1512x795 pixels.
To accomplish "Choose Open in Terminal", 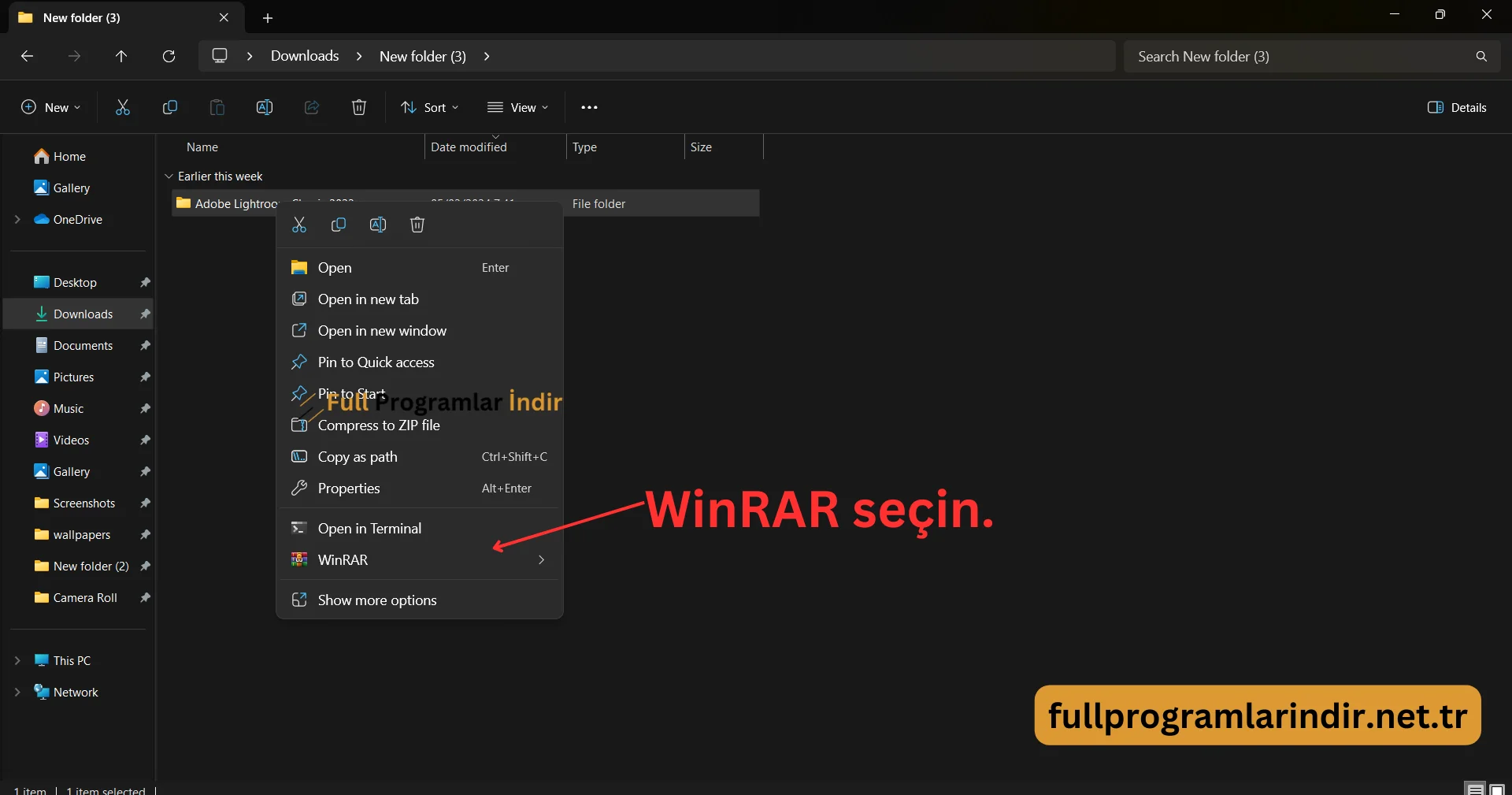I will click(420, 529).
